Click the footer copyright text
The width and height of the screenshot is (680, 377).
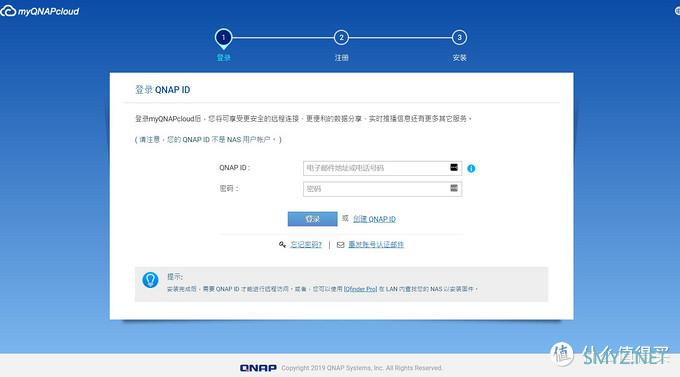pyautogui.click(x=362, y=368)
